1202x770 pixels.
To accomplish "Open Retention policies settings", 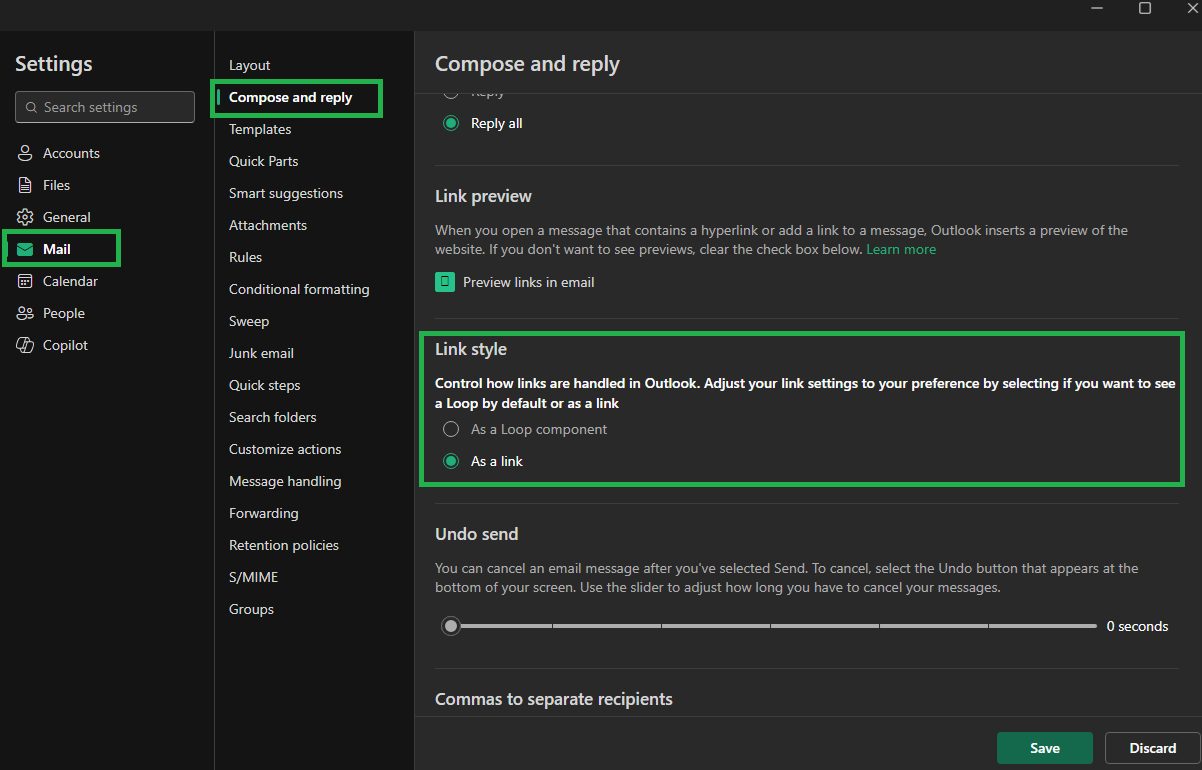I will pyautogui.click(x=284, y=545).
